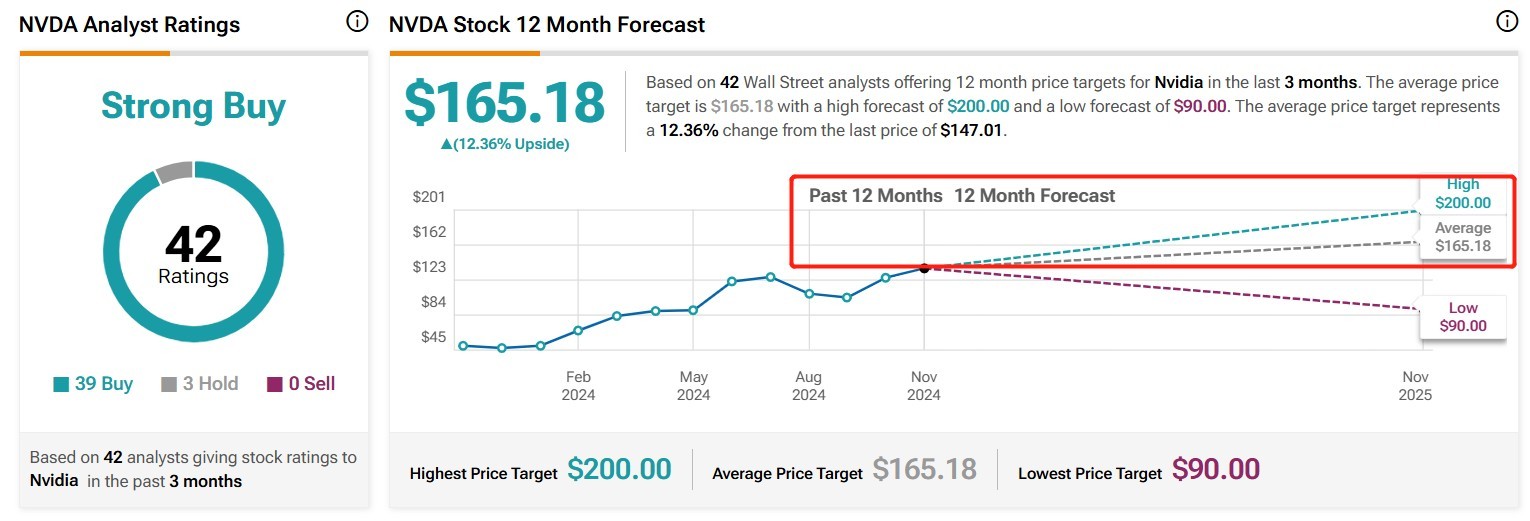Click the Strong Buy consensus heading
1530x521 pixels.
pos(193,106)
